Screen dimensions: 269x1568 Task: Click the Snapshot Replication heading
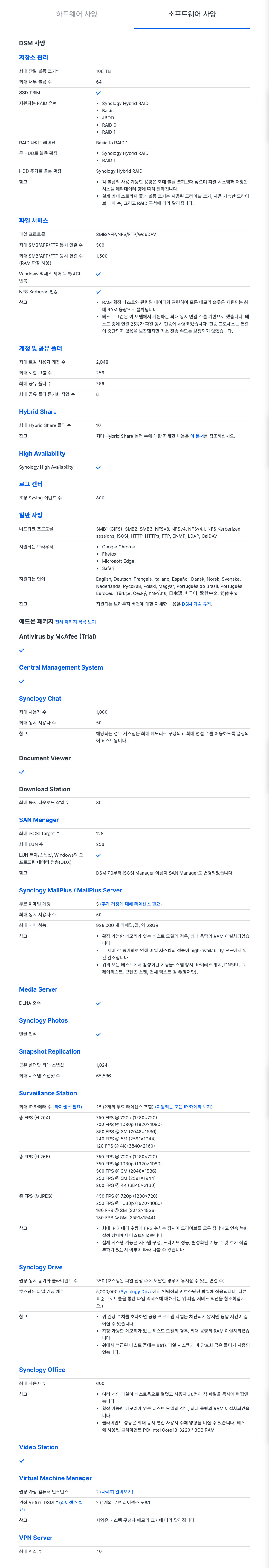(49, 1051)
